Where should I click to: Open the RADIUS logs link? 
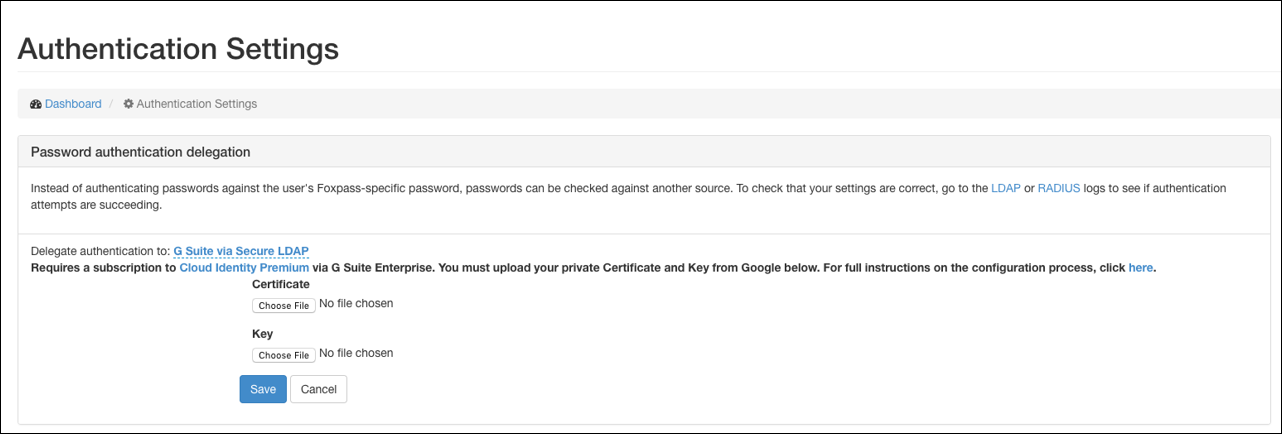[1059, 188]
